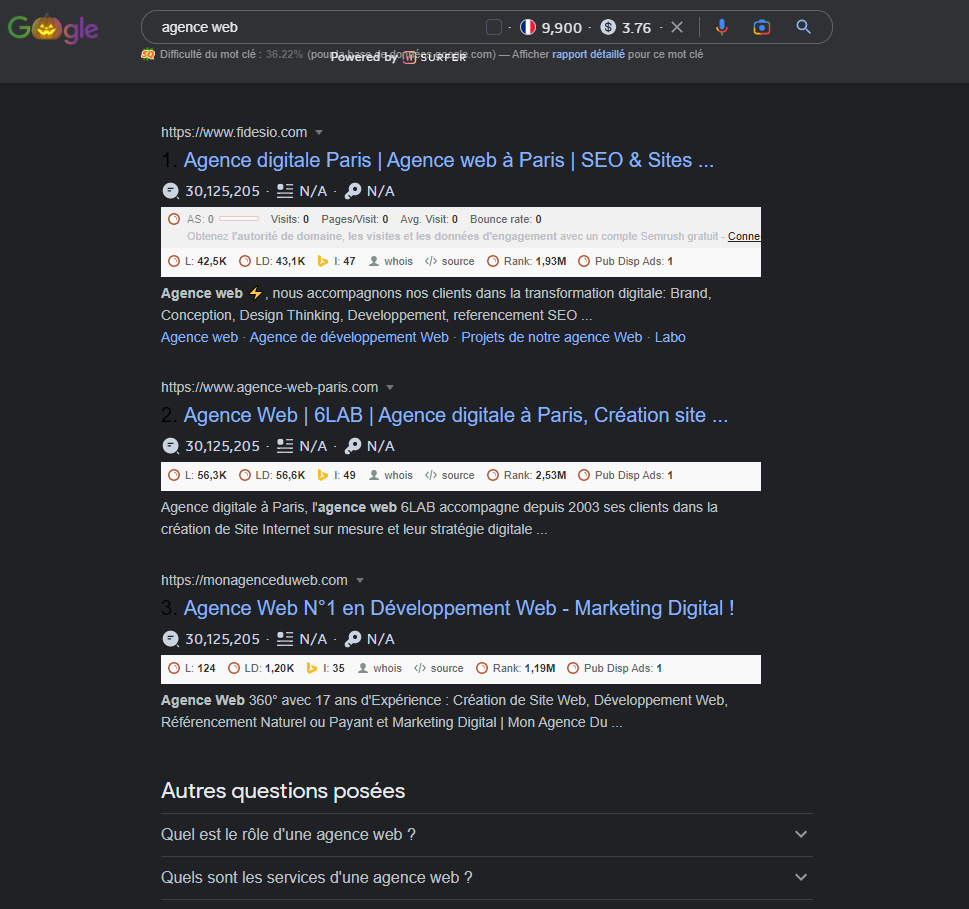Click the results-count icon under 6LAB result
Viewport: 969px width, 909px height.
pyautogui.click(x=171, y=446)
